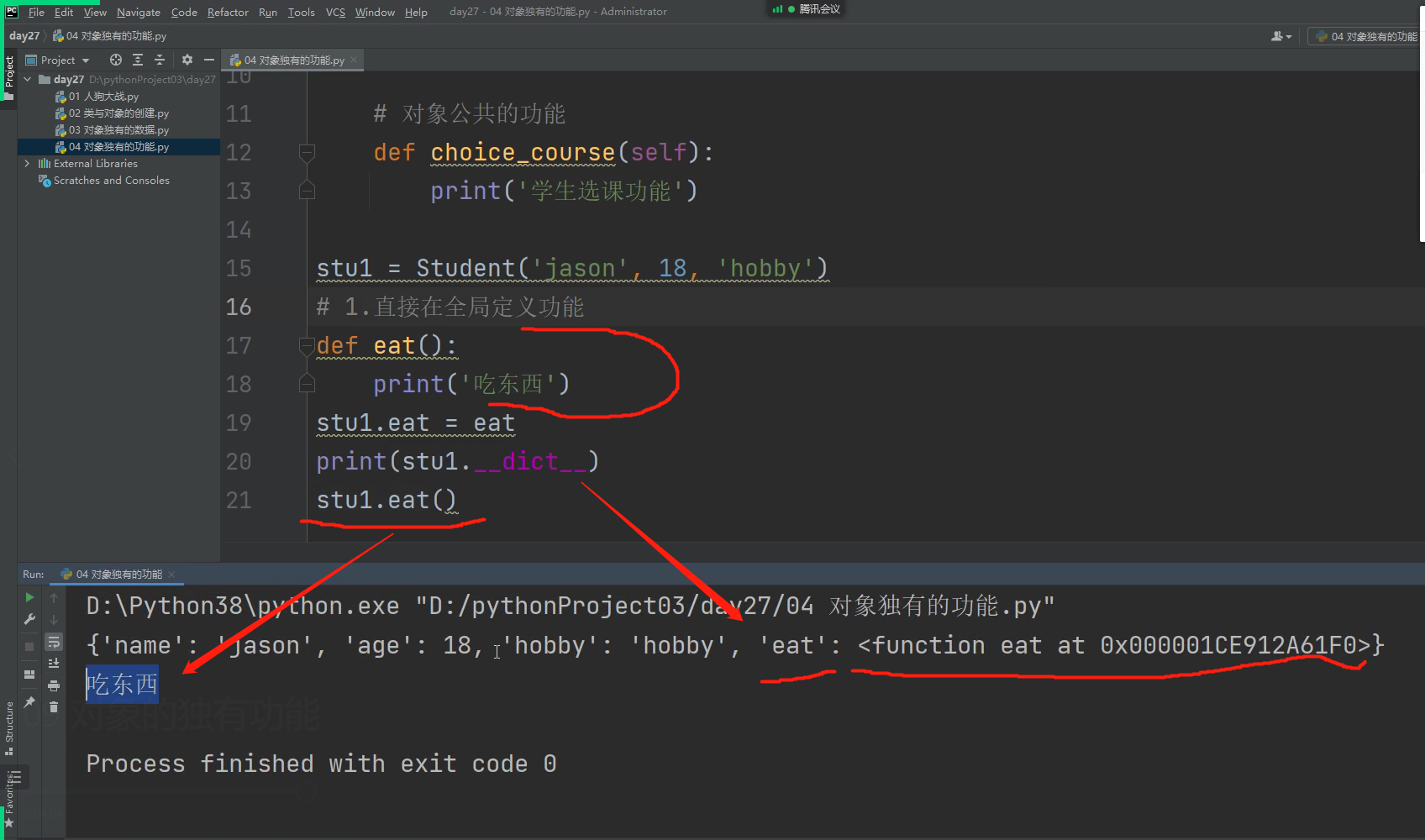This screenshot has height=840, width=1425.
Task: Select External Libraries in project tree
Action: (x=88, y=164)
